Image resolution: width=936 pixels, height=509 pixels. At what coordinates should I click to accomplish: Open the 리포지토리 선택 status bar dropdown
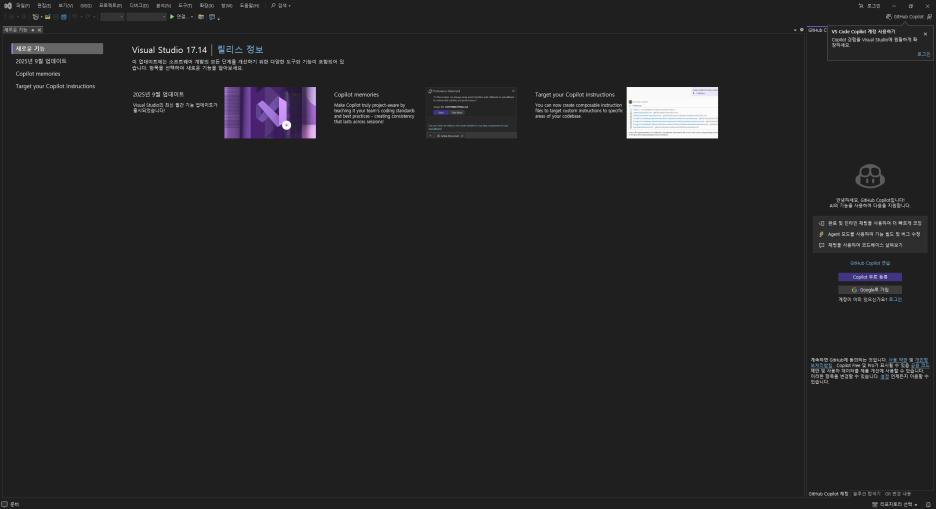click(895, 504)
